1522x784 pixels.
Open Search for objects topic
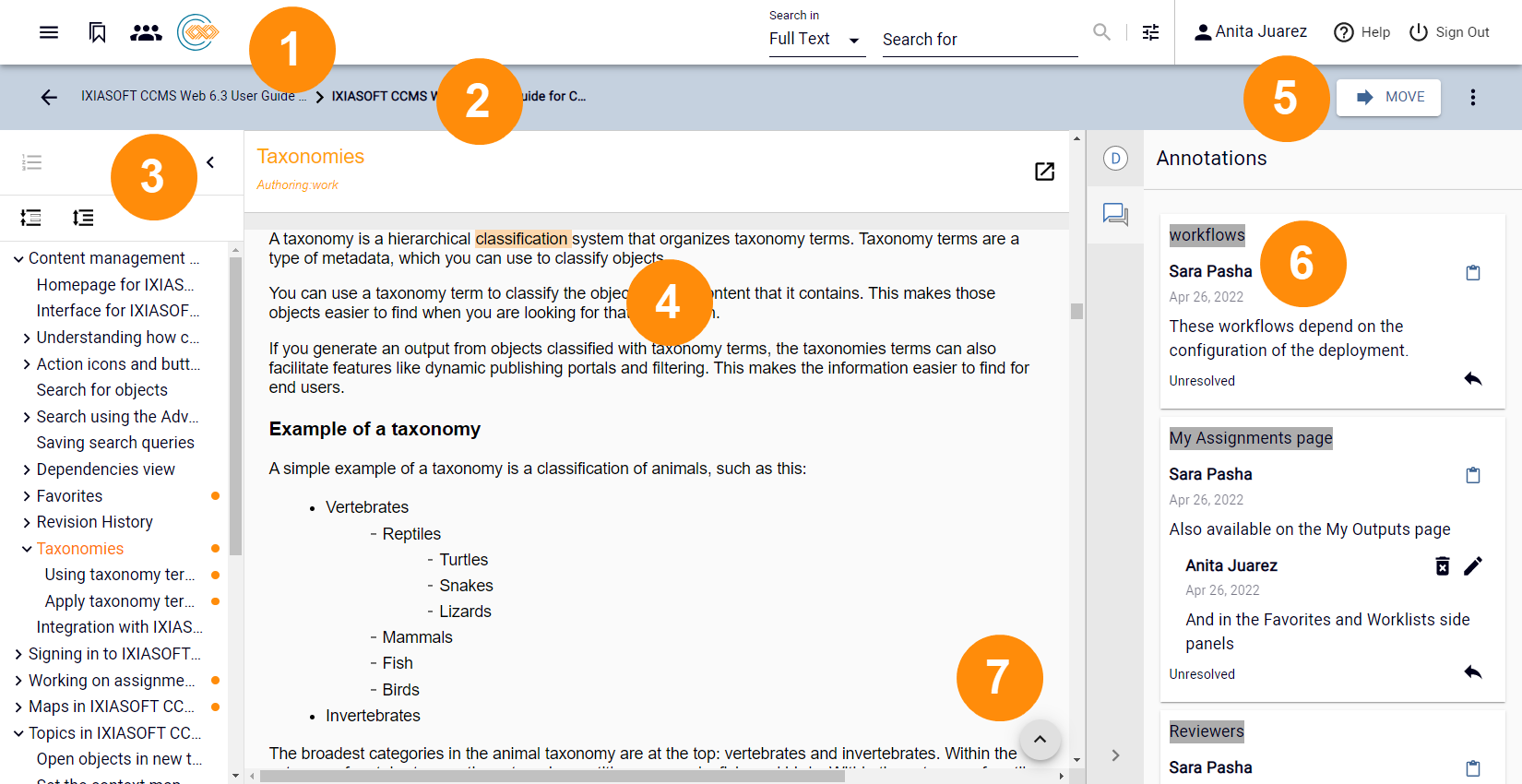point(101,390)
